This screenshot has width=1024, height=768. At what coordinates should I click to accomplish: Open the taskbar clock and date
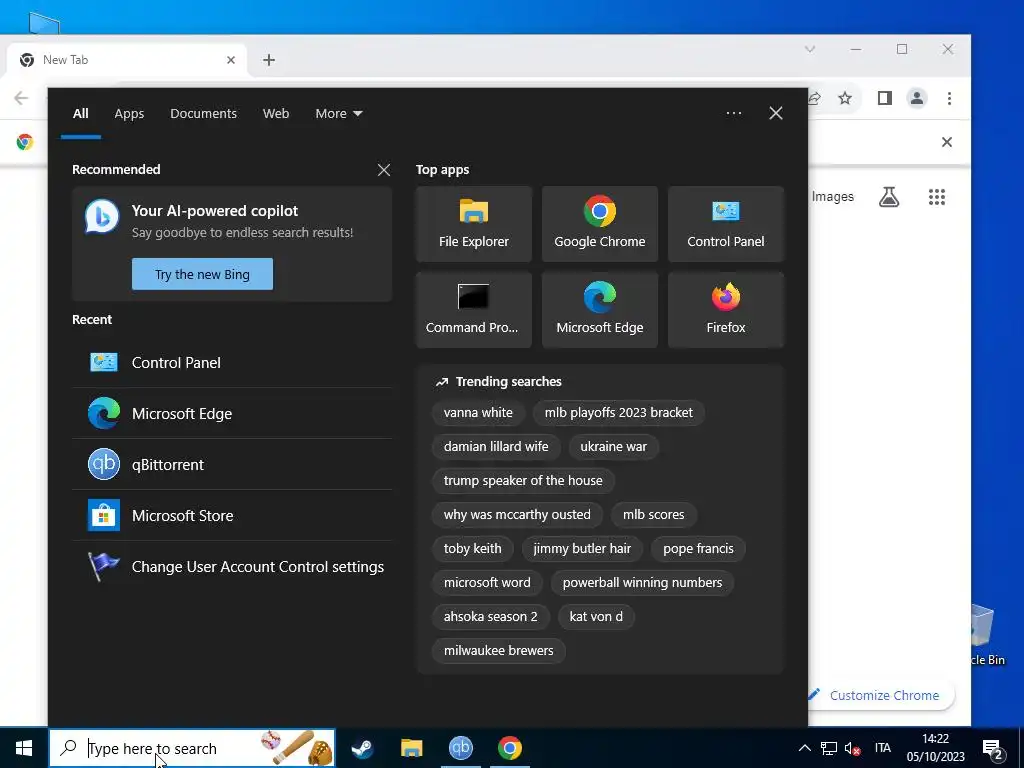[935, 748]
